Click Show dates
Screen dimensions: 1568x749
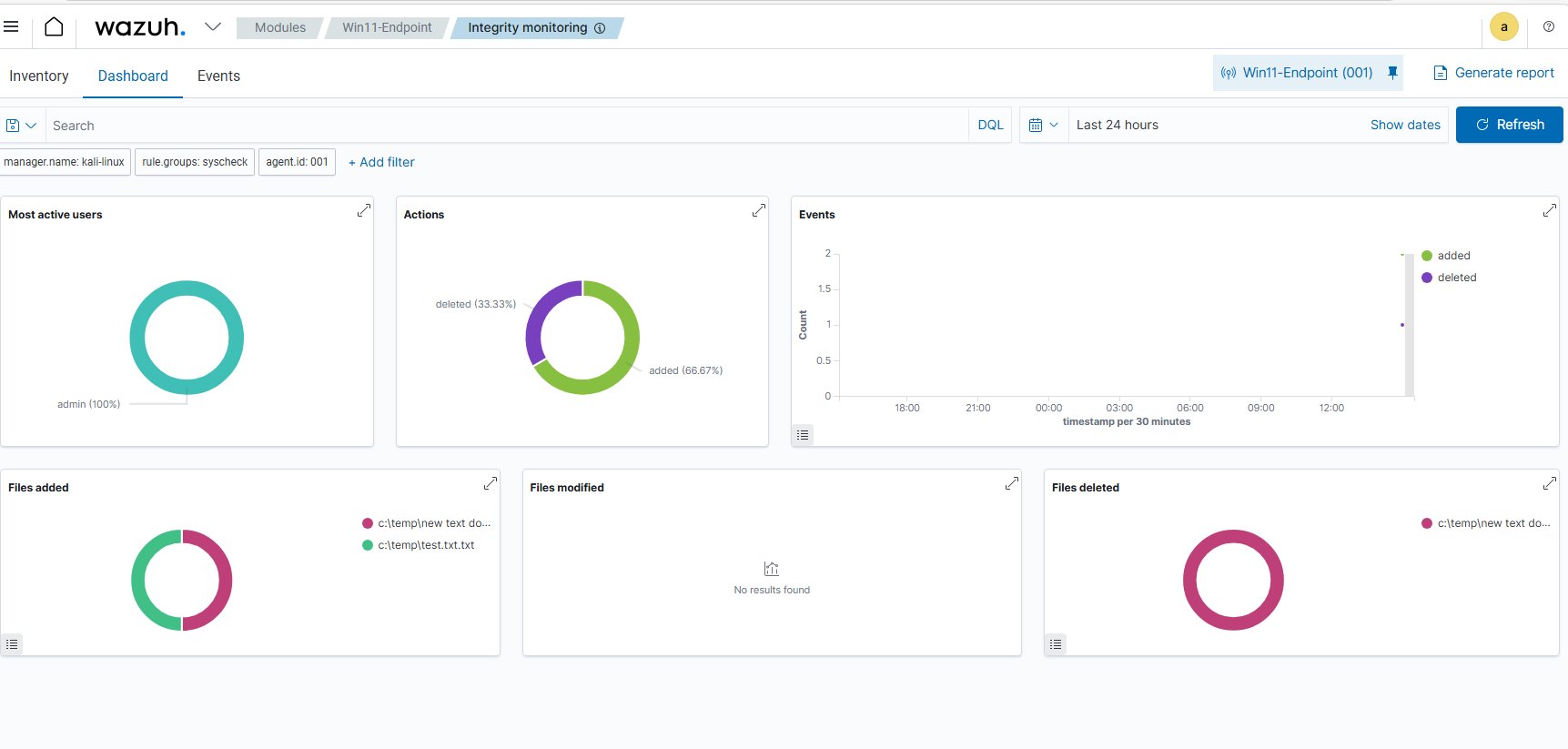pos(1405,126)
